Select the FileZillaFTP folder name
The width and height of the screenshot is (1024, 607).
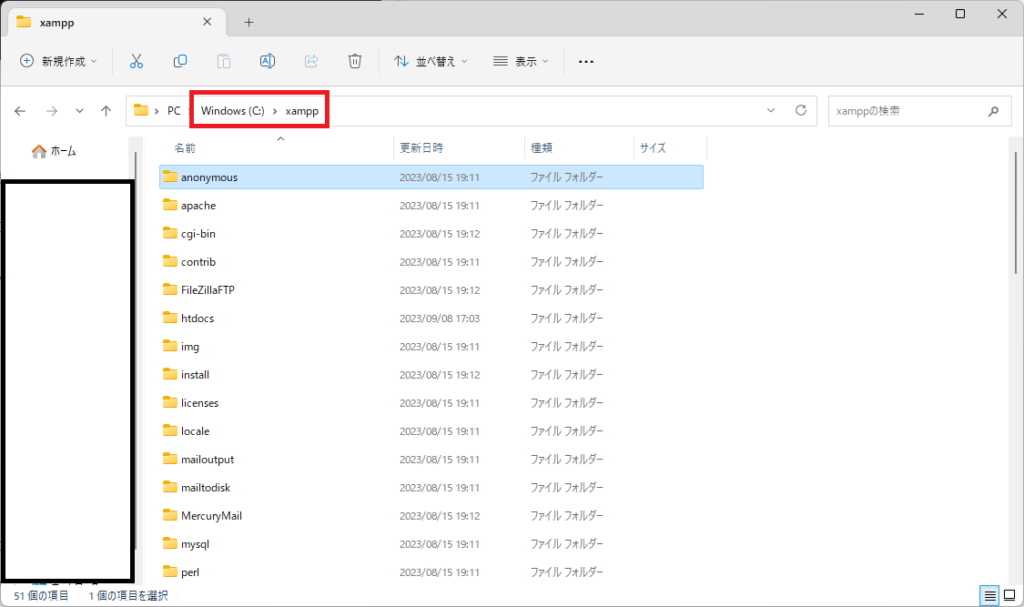[208, 289]
